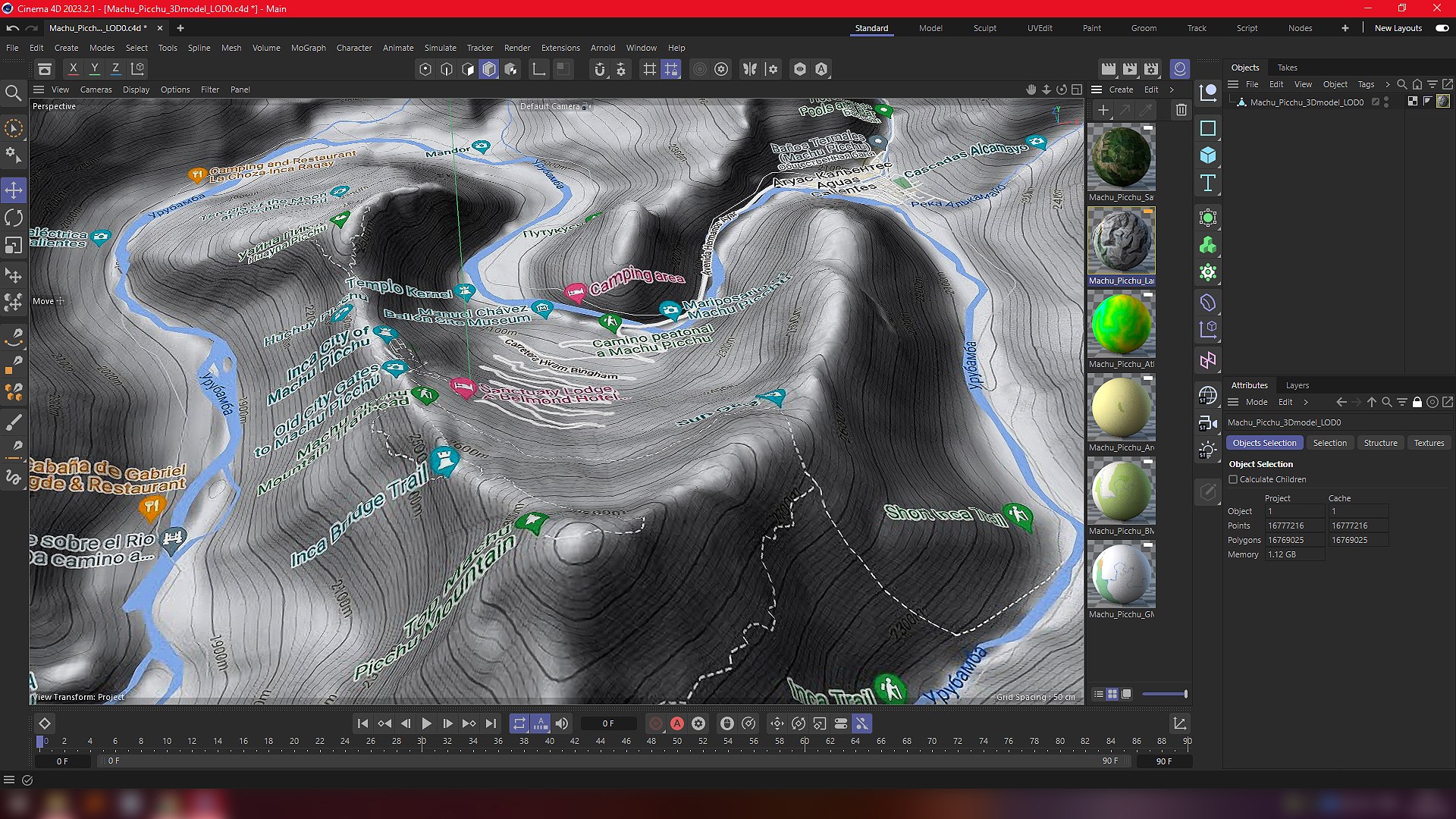Toggle timeline sound speaker icon
This screenshot has width=1456, height=819.
[562, 723]
